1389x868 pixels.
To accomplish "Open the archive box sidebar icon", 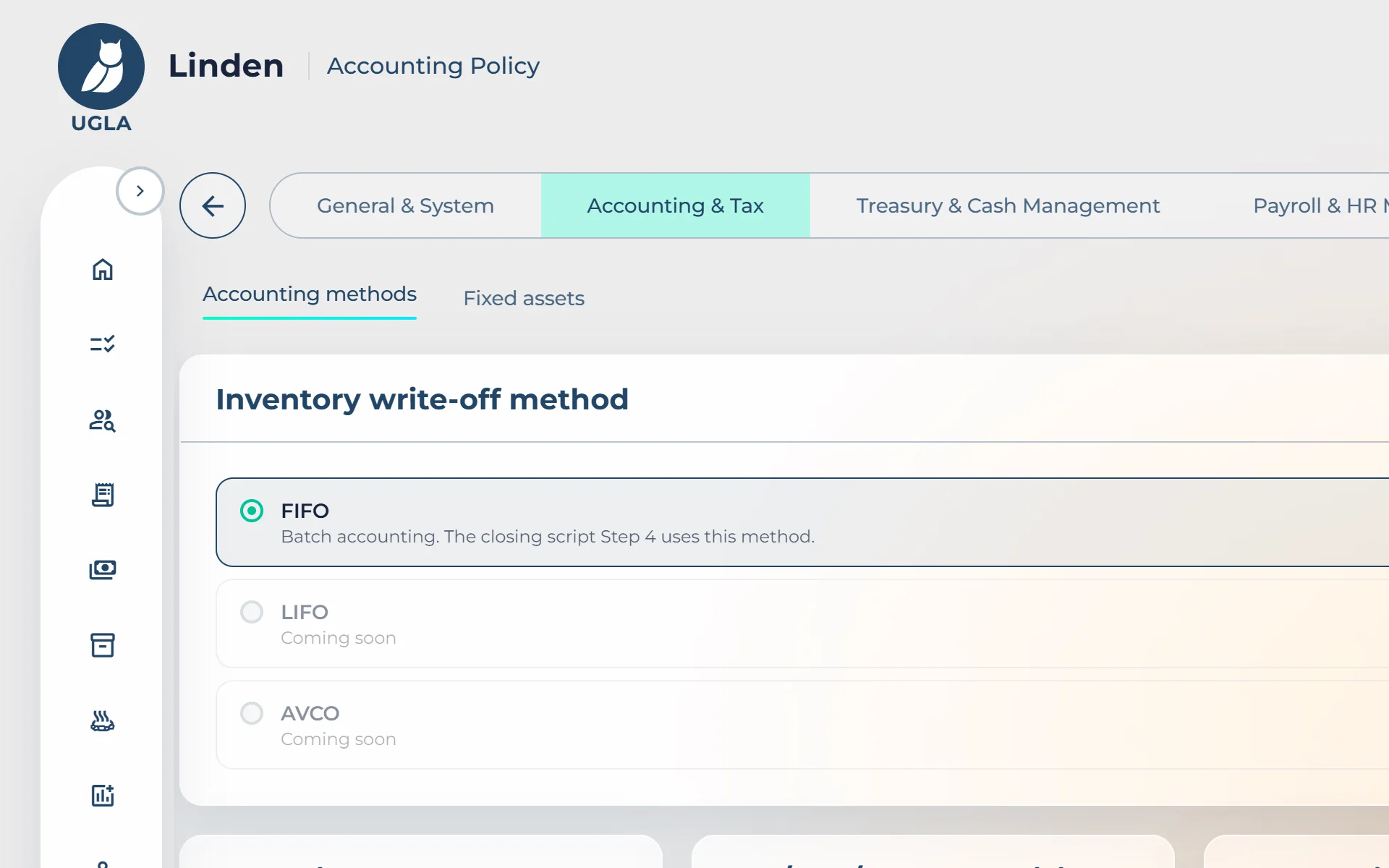I will pos(102,645).
